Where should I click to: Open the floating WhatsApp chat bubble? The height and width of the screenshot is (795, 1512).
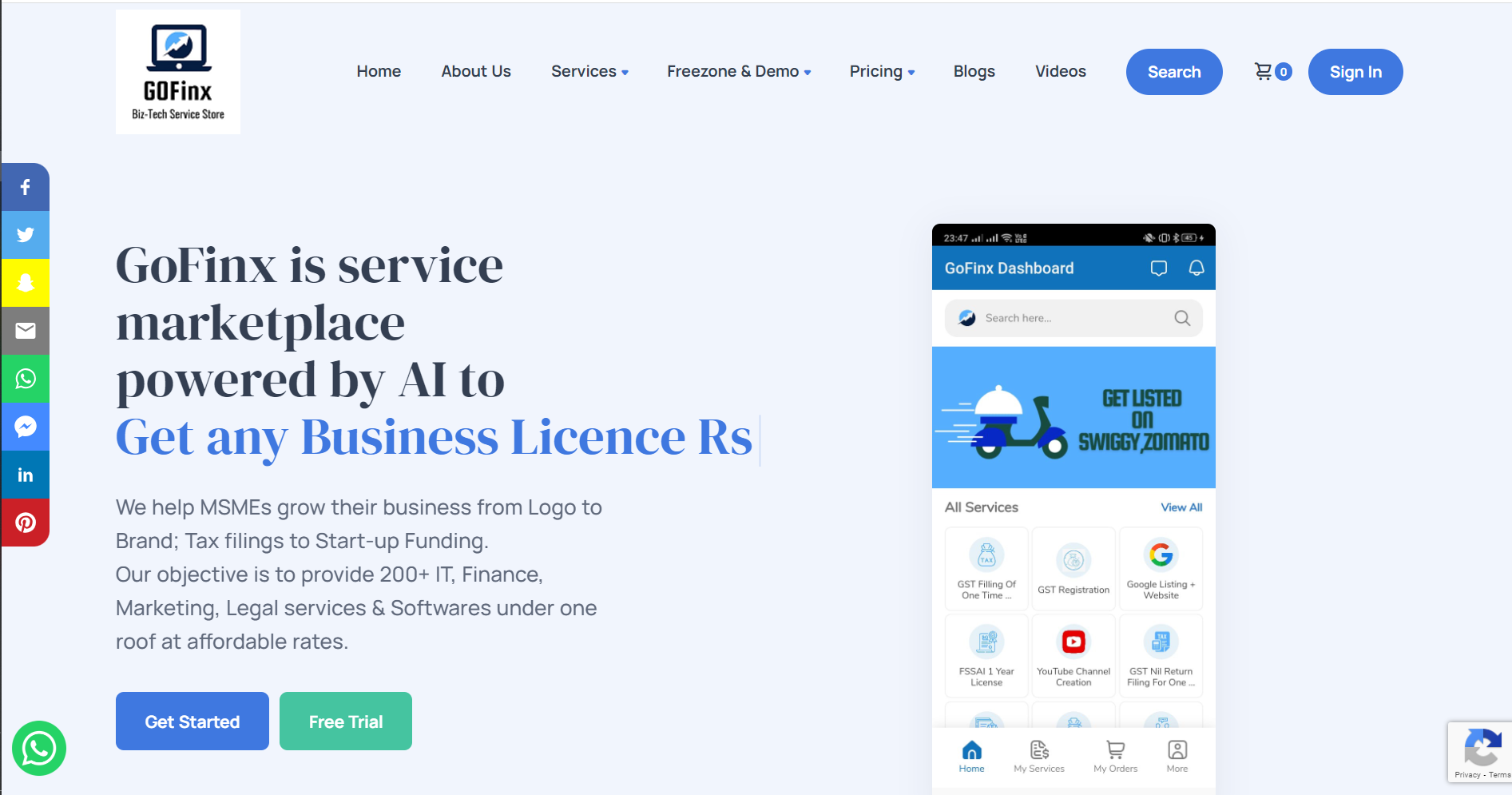tap(39, 749)
